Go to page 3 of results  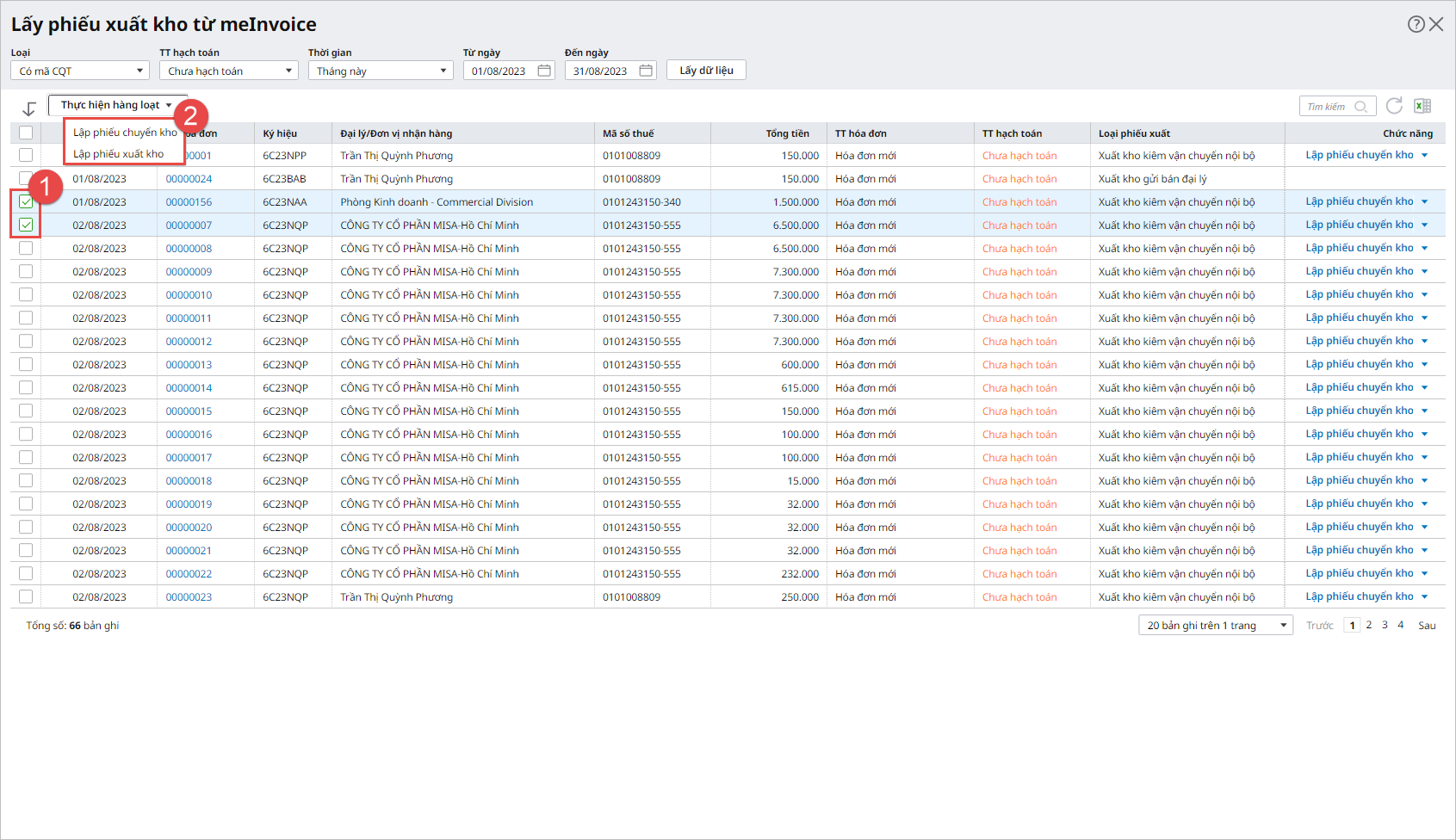coord(1385,625)
